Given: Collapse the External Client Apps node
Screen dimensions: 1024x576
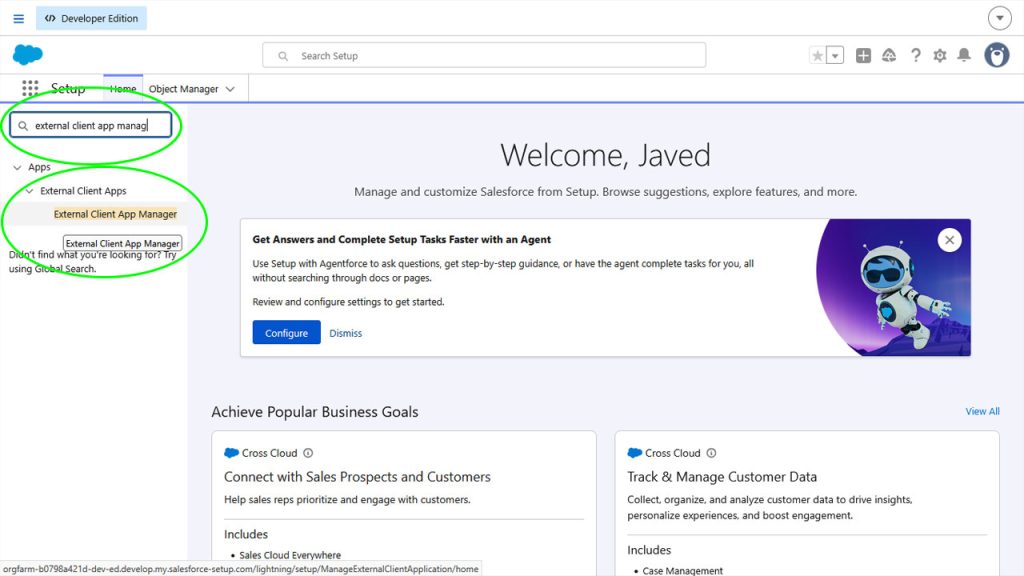Looking at the screenshot, I should tap(29, 191).
